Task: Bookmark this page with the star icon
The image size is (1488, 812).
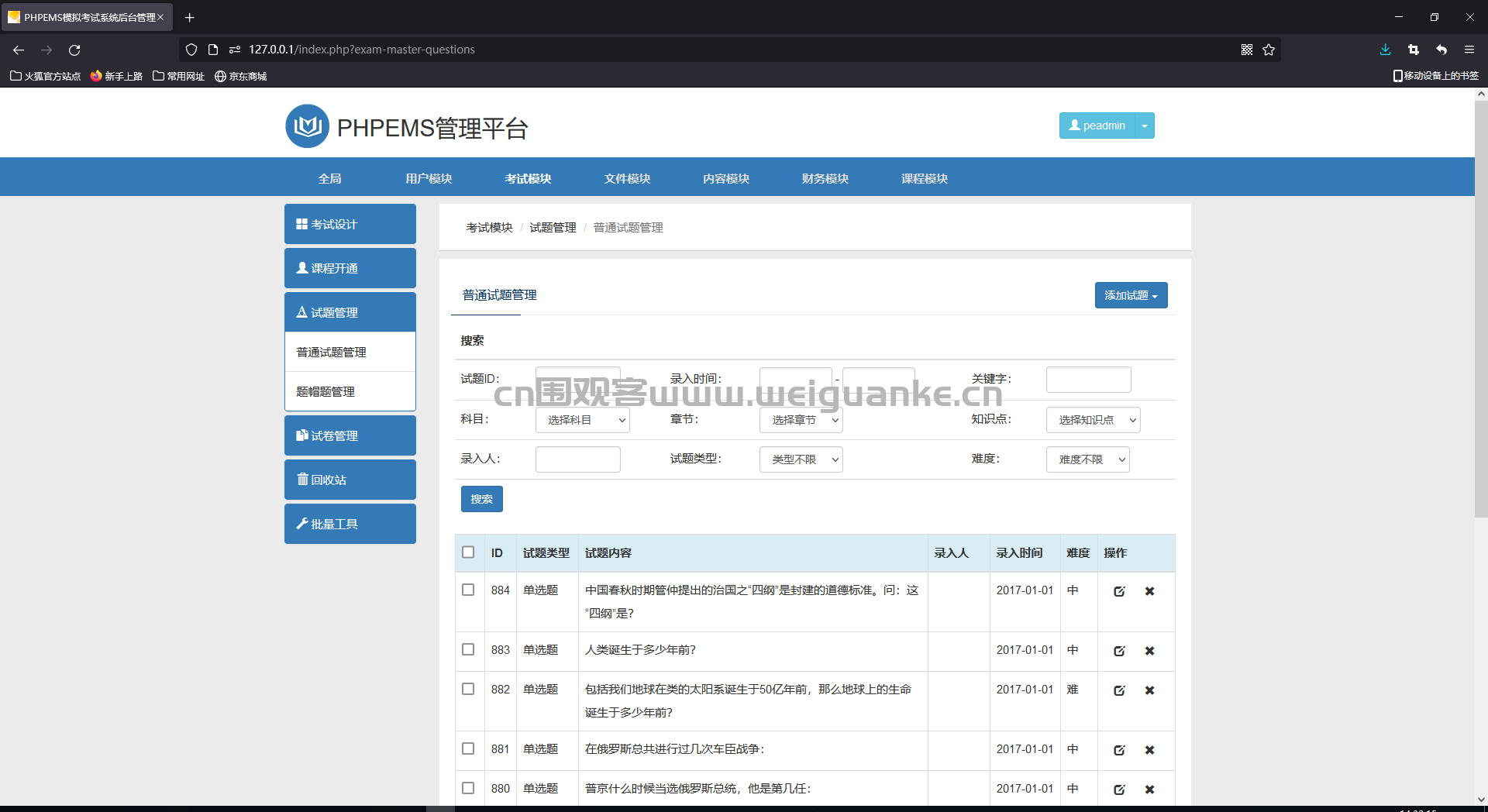Action: click(1269, 50)
